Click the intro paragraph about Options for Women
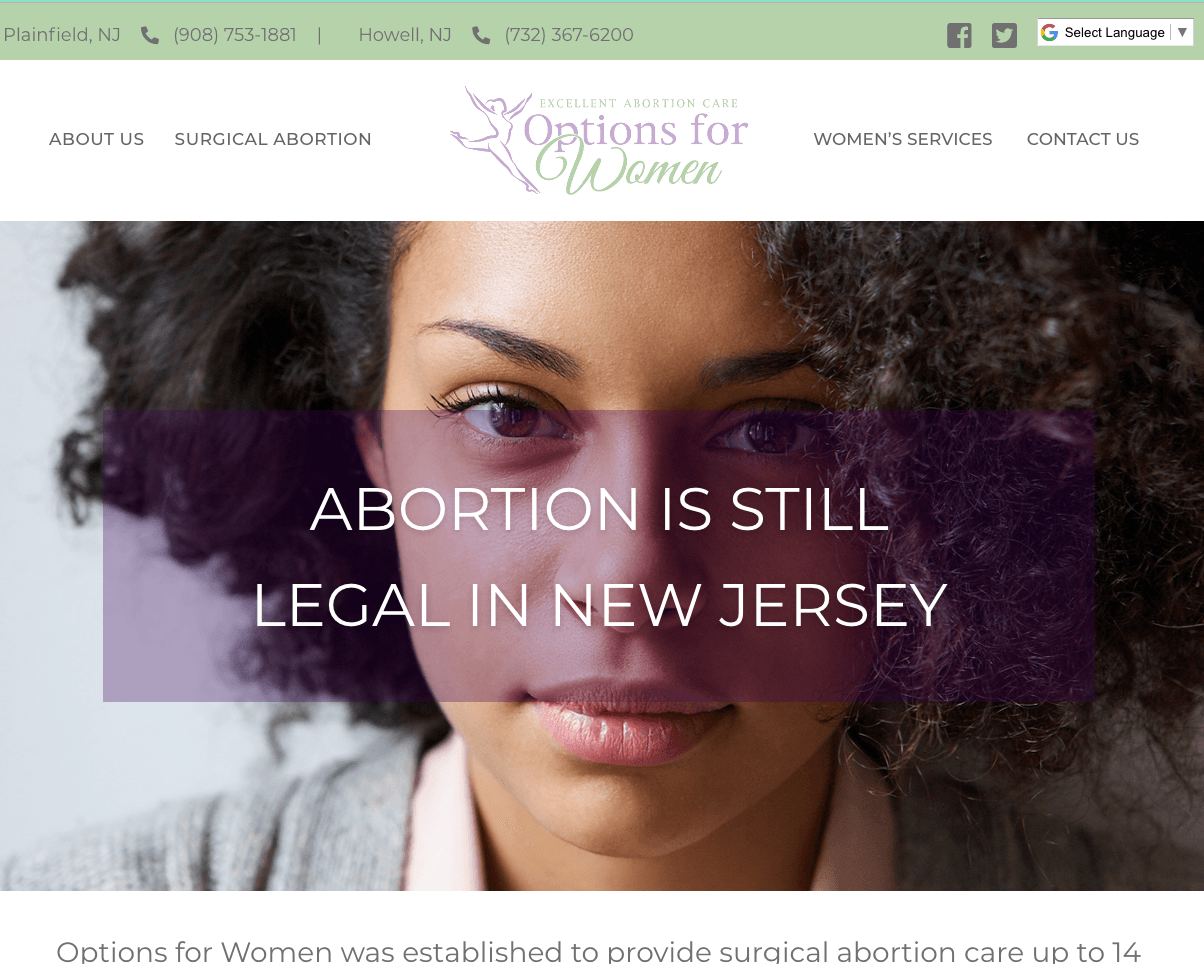The width and height of the screenshot is (1204, 964). point(598,950)
